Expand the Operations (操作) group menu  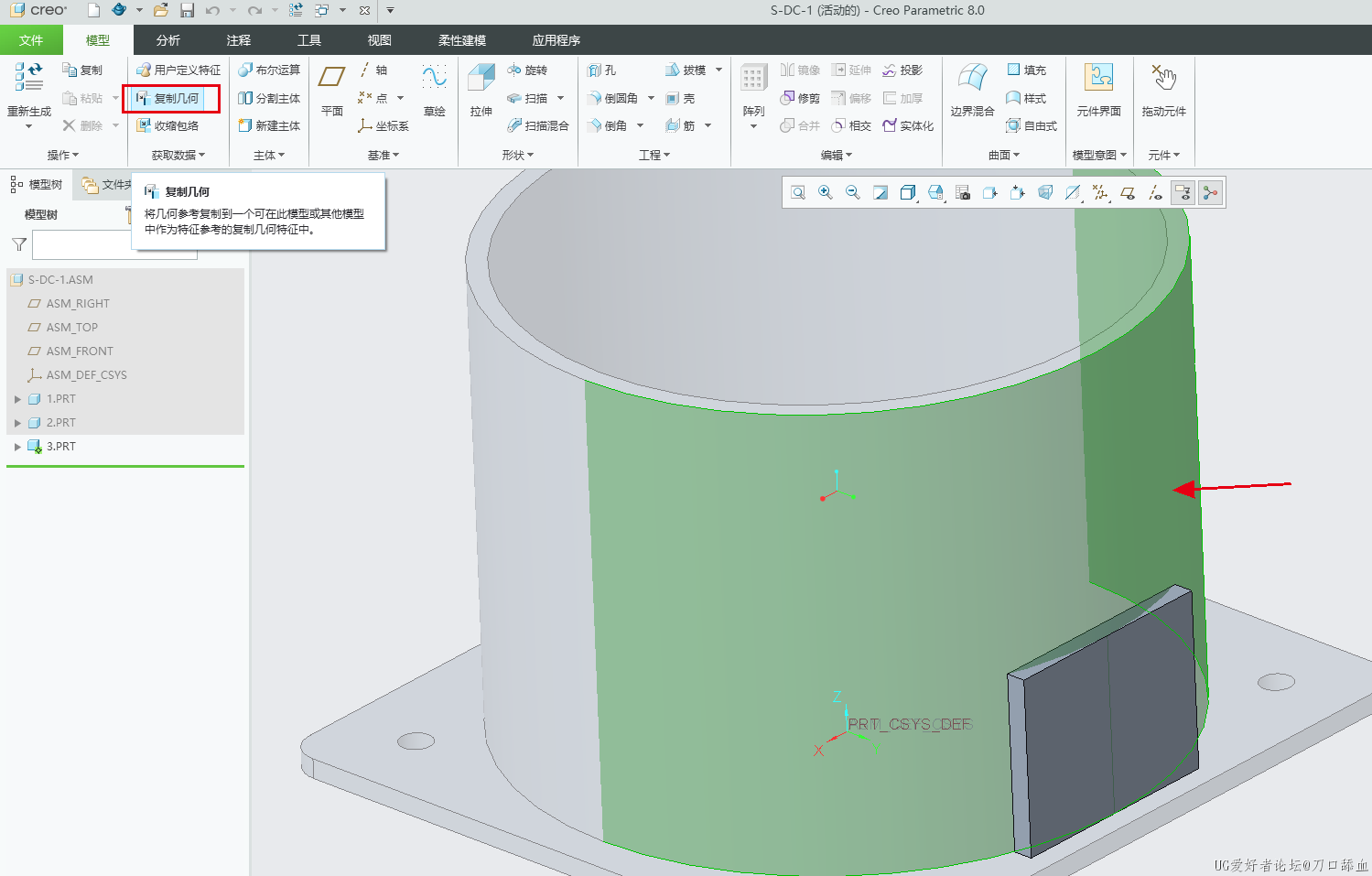(x=63, y=155)
